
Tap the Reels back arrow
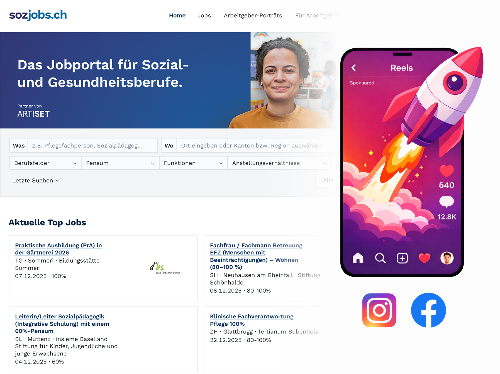pos(354,68)
